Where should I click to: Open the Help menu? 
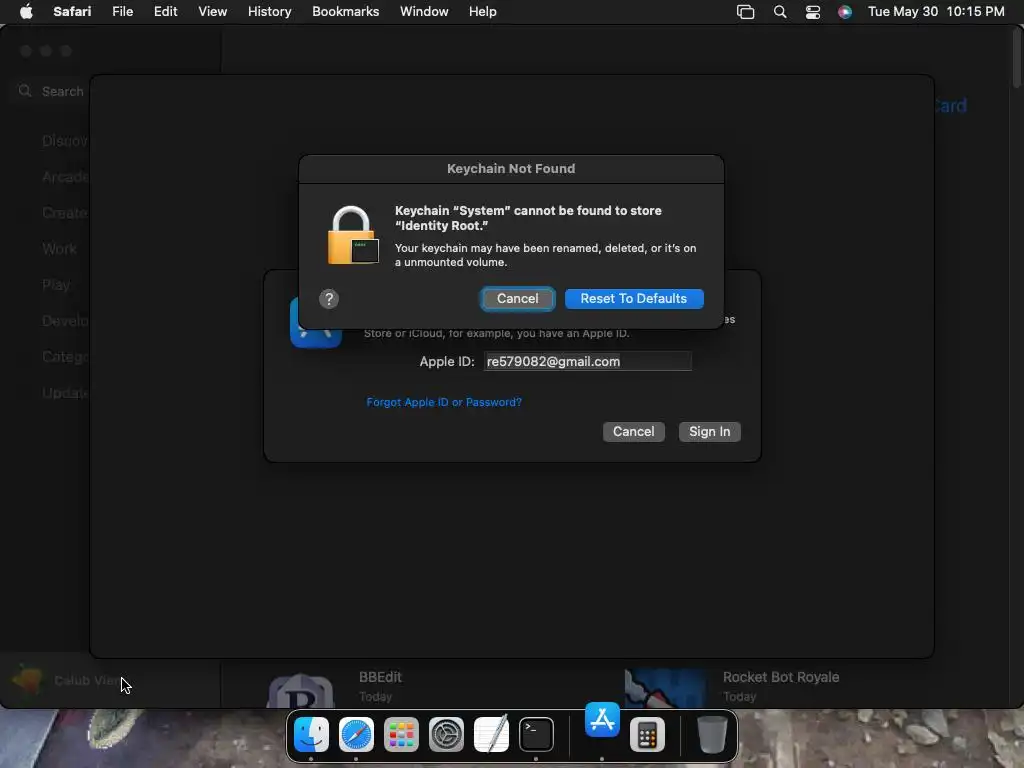tap(483, 12)
